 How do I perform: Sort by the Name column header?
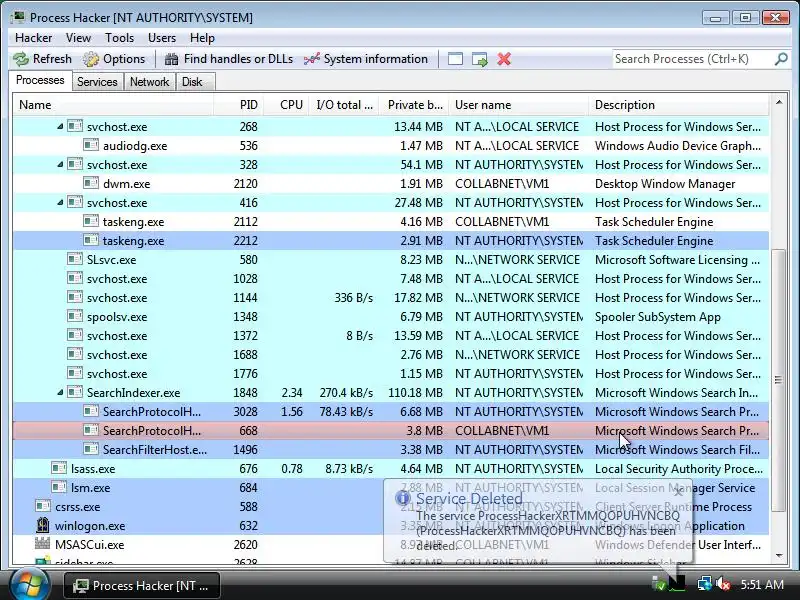114,105
